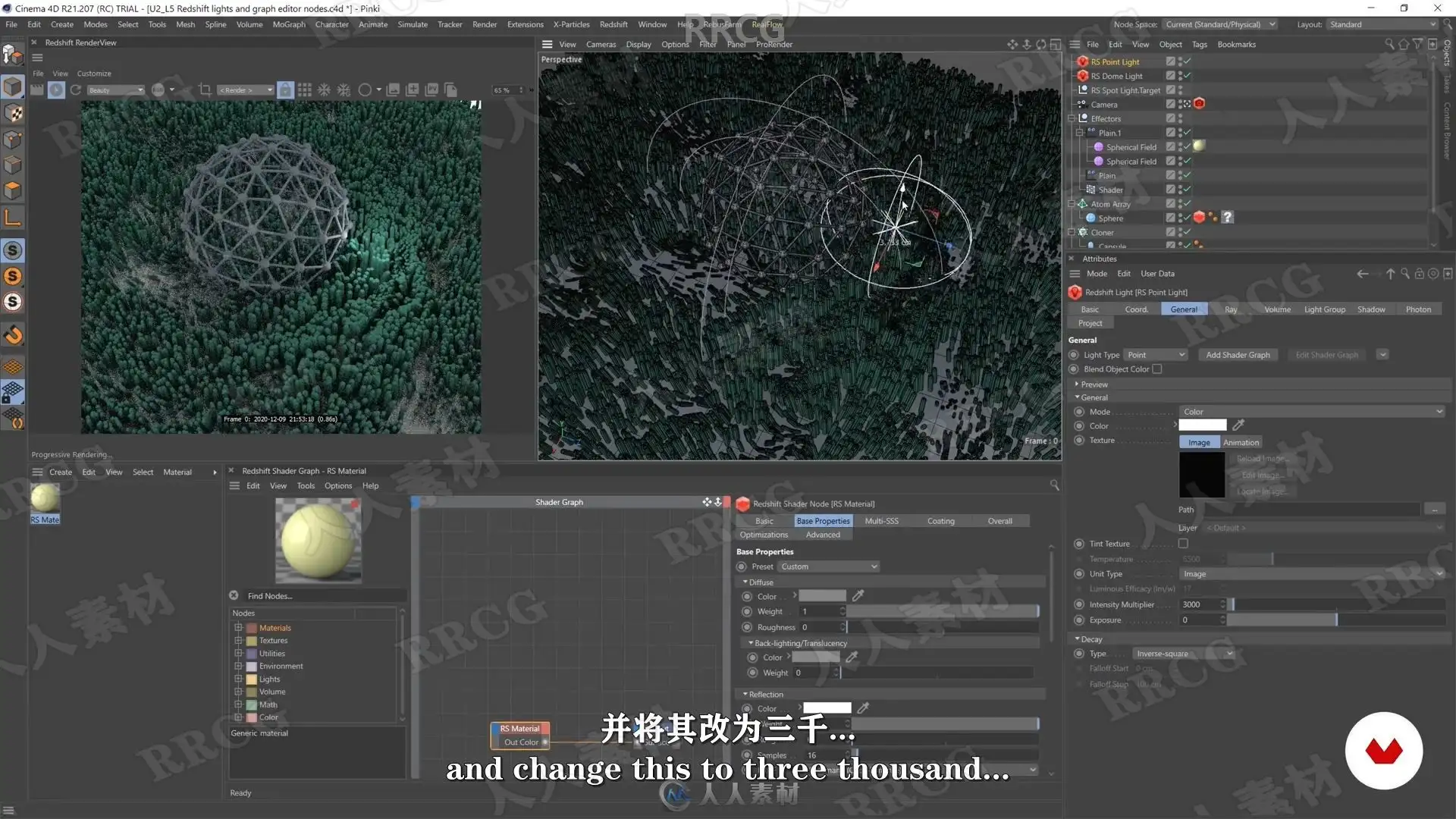
Task: Go back with the Attributes left arrow
Action: tap(1363, 274)
